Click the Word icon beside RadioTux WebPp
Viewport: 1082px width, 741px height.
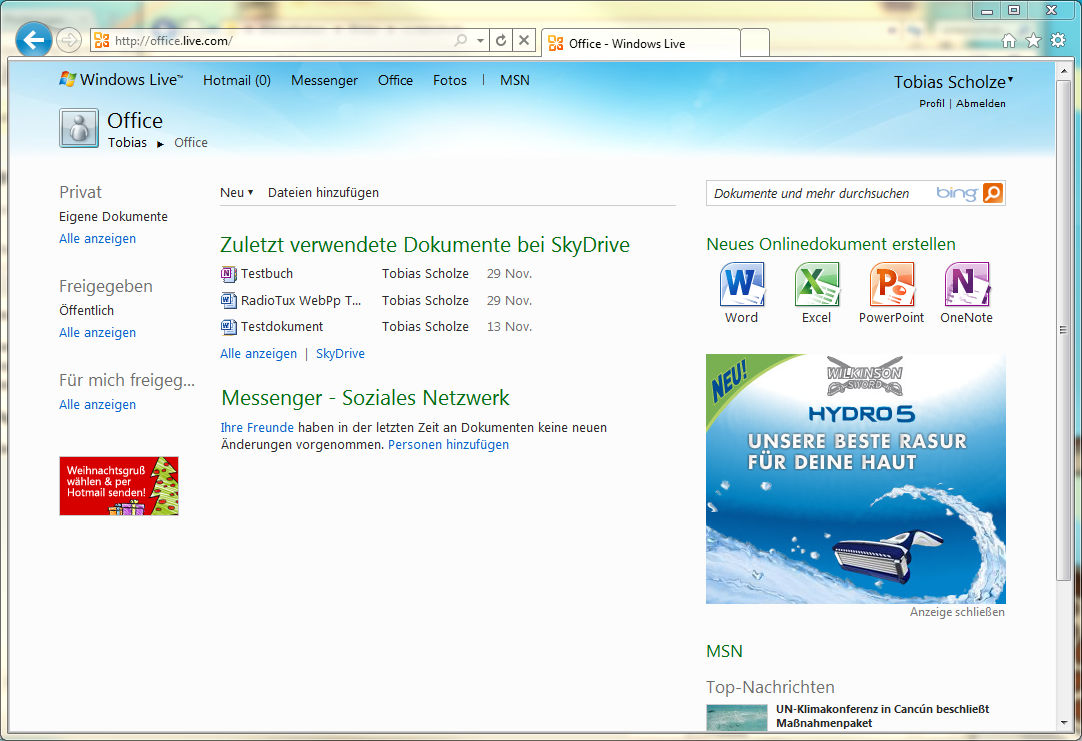coord(228,300)
